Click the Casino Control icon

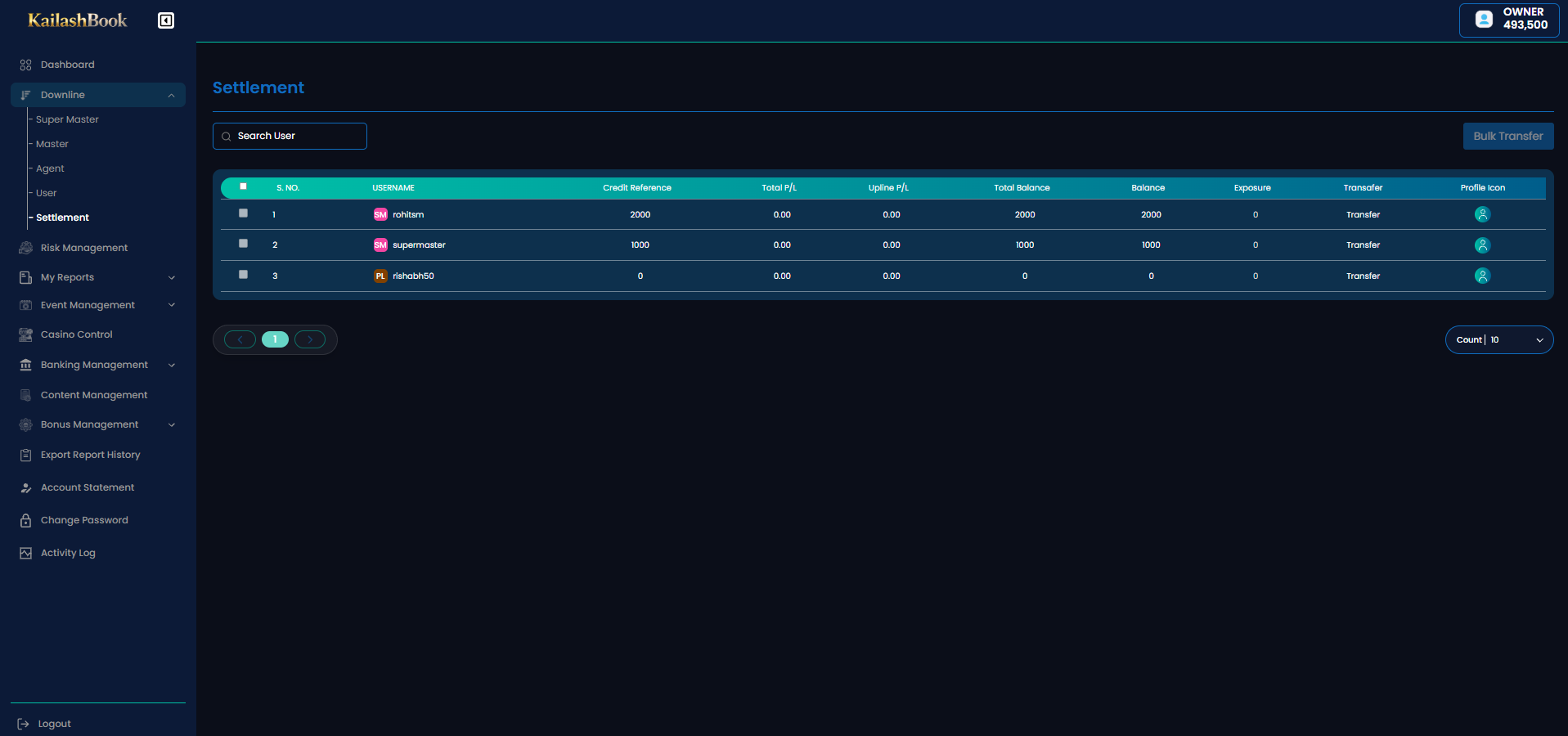[x=25, y=334]
